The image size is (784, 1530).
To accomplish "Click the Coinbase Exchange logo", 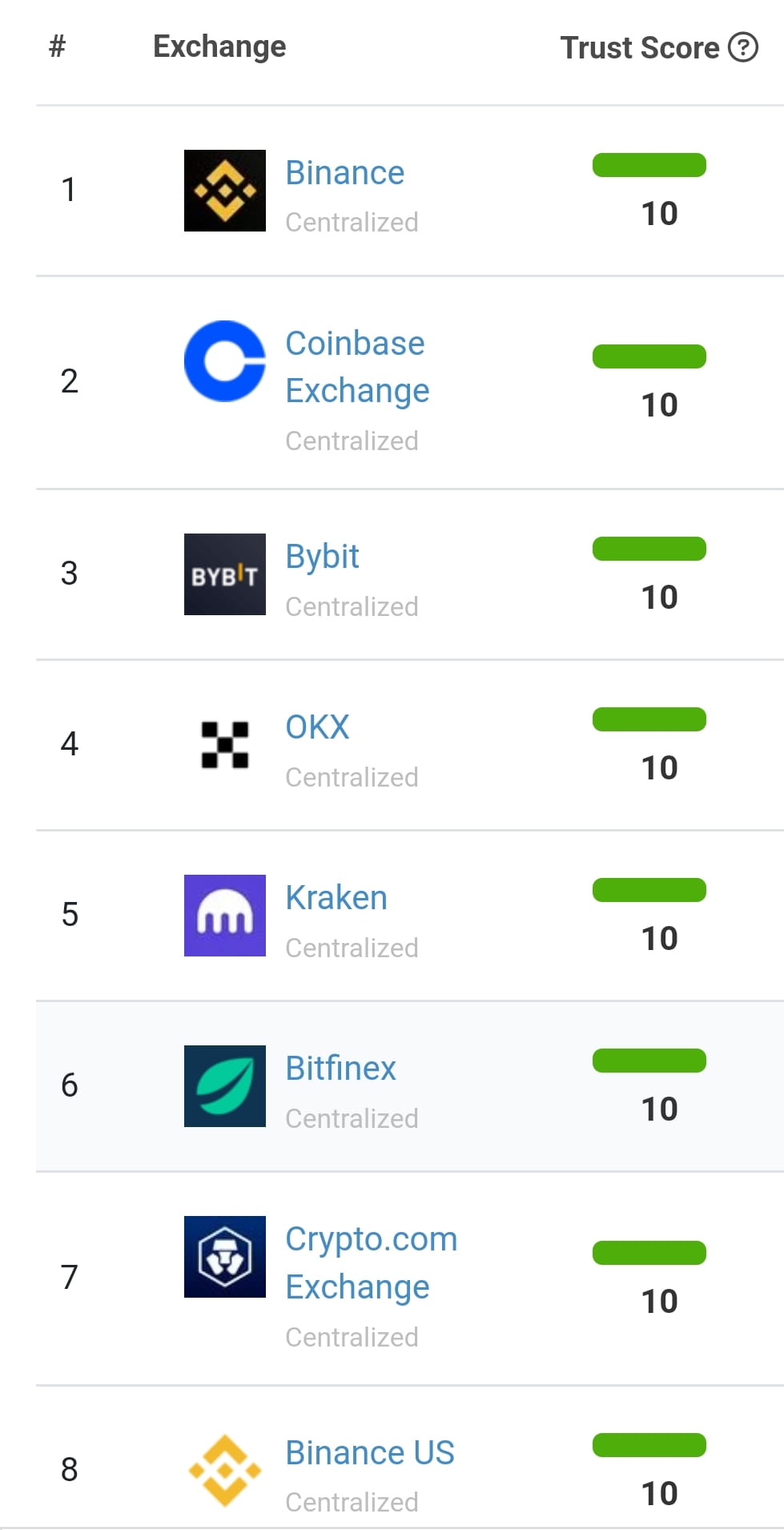I will click(225, 360).
